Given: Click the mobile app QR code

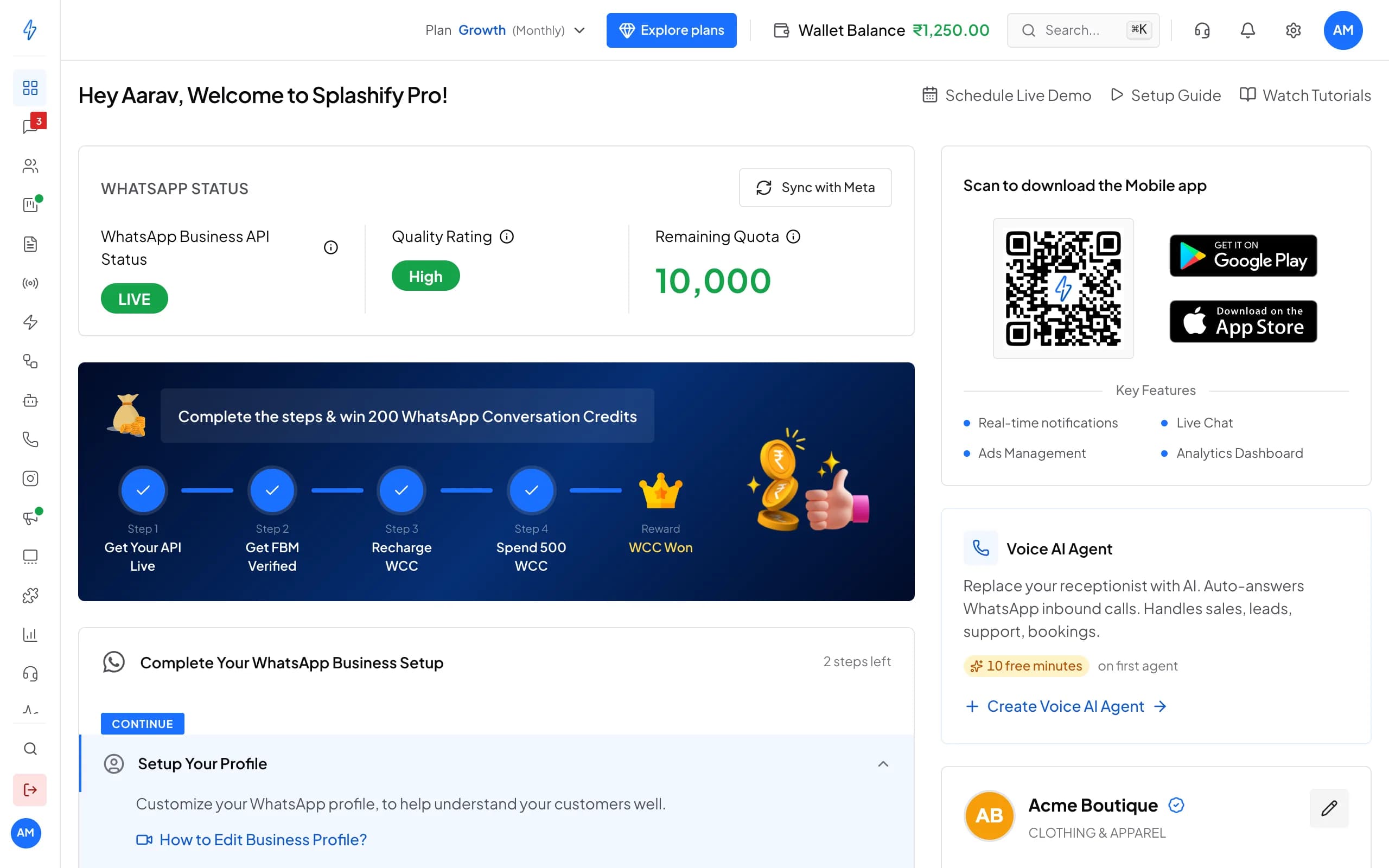Looking at the screenshot, I should coord(1063,288).
